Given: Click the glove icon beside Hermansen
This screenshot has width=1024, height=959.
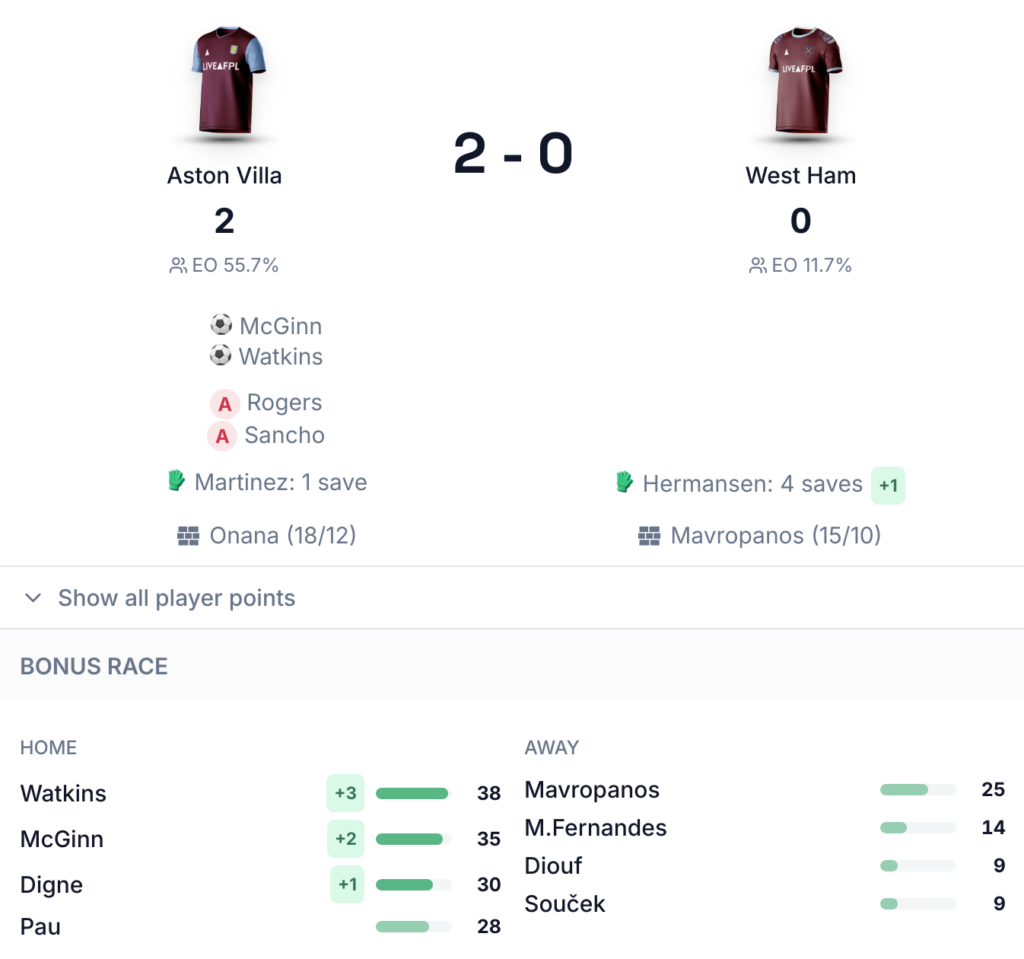Looking at the screenshot, I should (625, 484).
